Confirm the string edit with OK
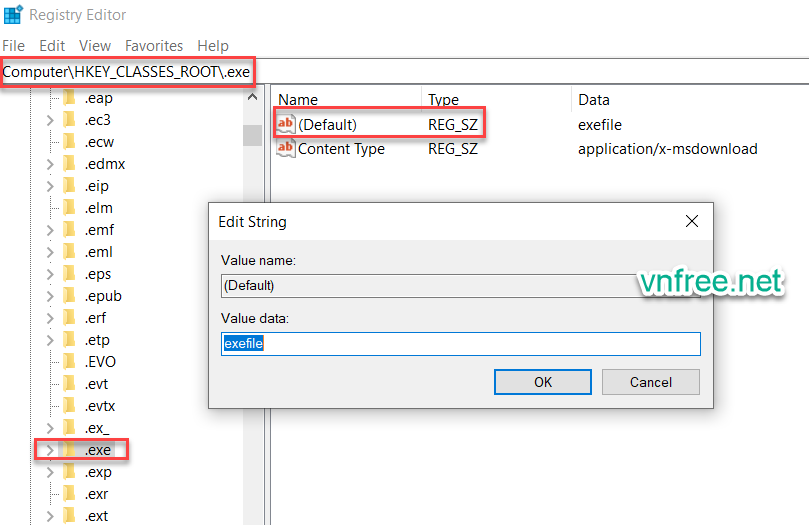 coord(542,382)
